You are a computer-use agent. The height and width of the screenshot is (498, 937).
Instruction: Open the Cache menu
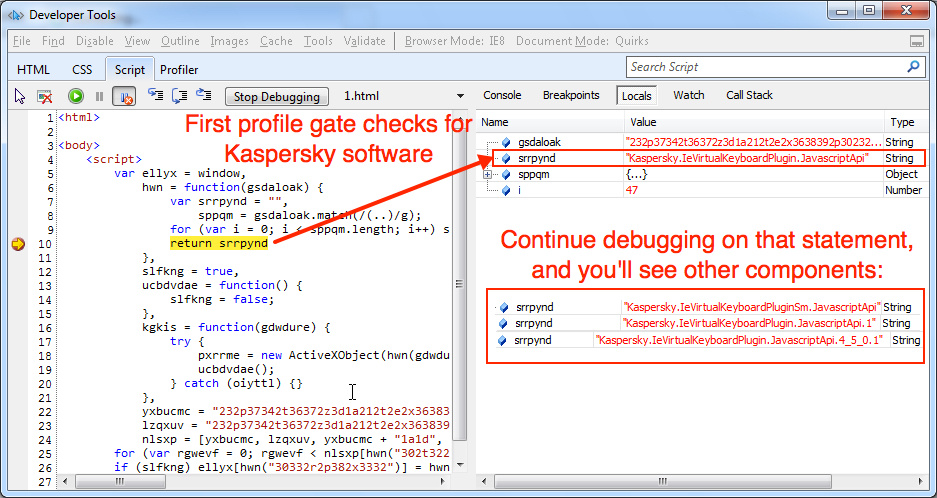point(276,41)
